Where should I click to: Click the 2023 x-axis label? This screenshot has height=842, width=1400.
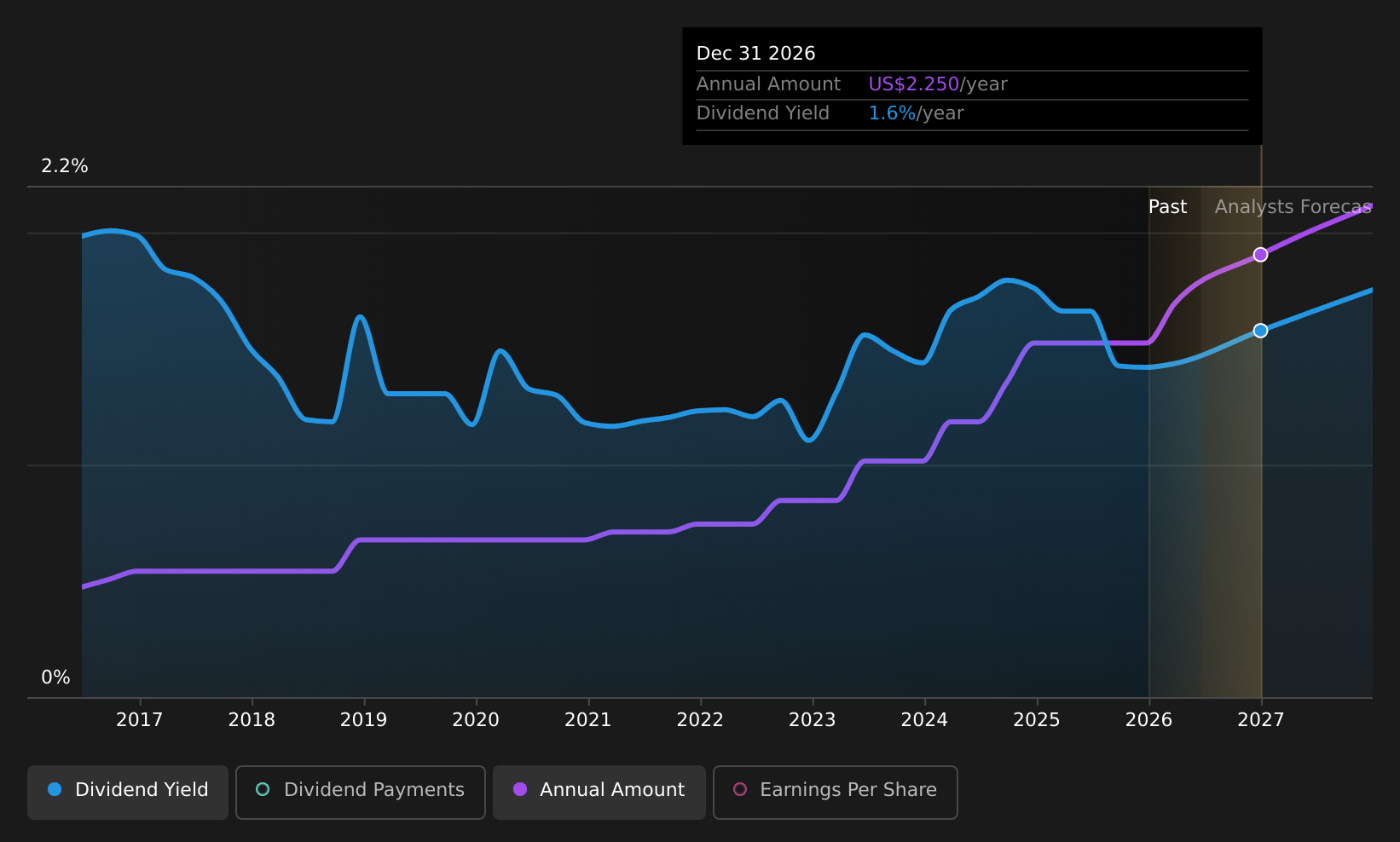pyautogui.click(x=813, y=720)
